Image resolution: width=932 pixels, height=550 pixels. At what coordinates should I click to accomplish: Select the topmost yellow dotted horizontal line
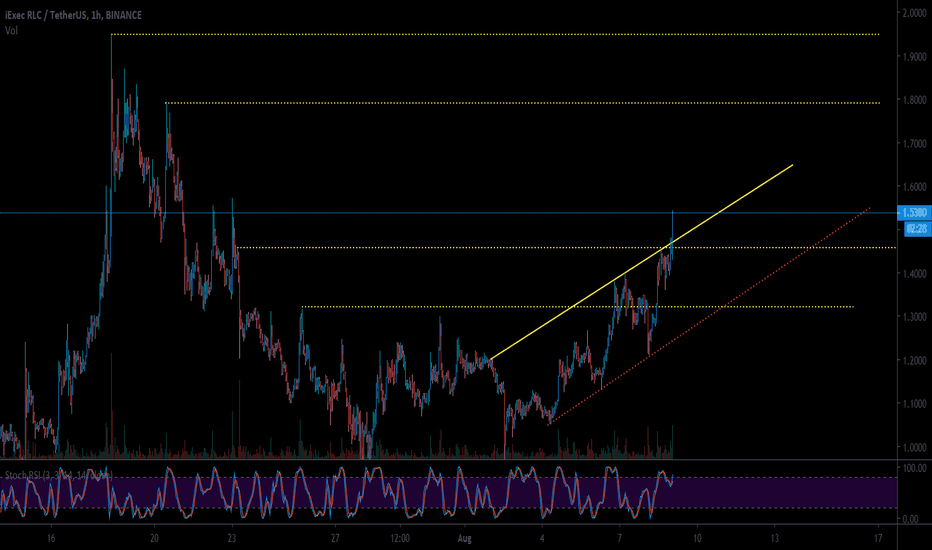pos(495,34)
